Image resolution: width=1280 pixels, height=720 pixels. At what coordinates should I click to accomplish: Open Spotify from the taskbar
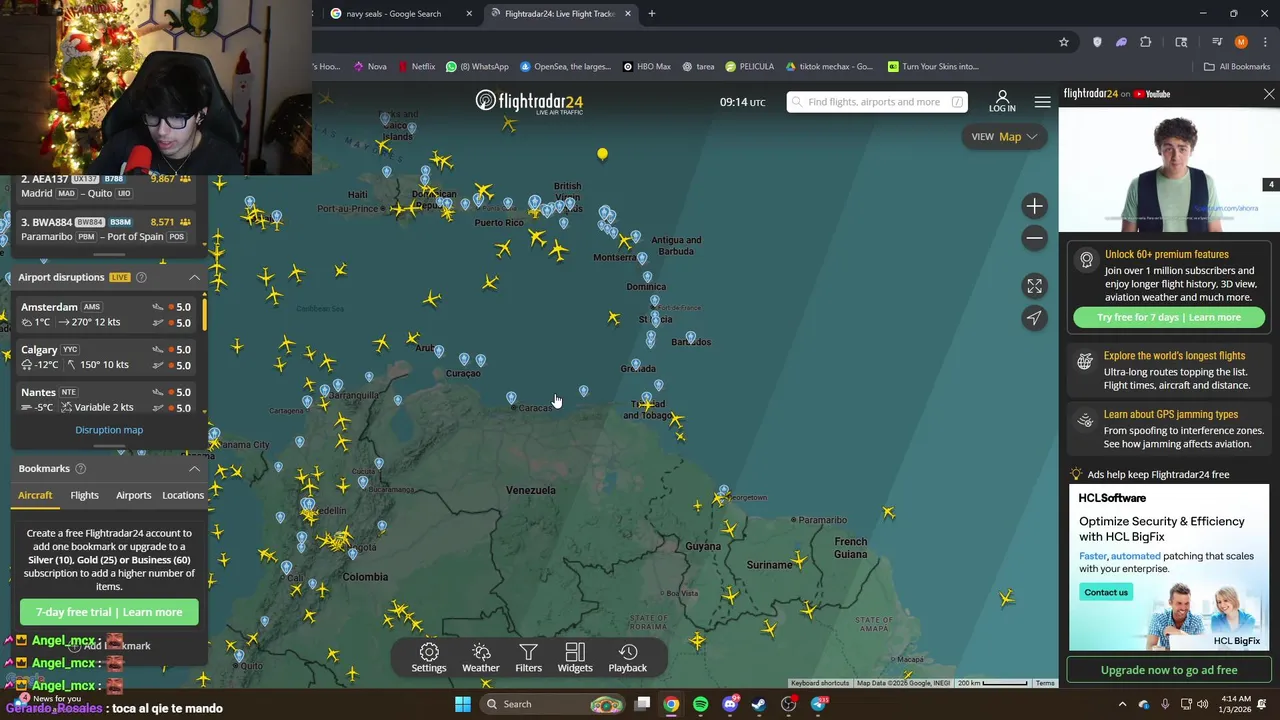point(700,704)
